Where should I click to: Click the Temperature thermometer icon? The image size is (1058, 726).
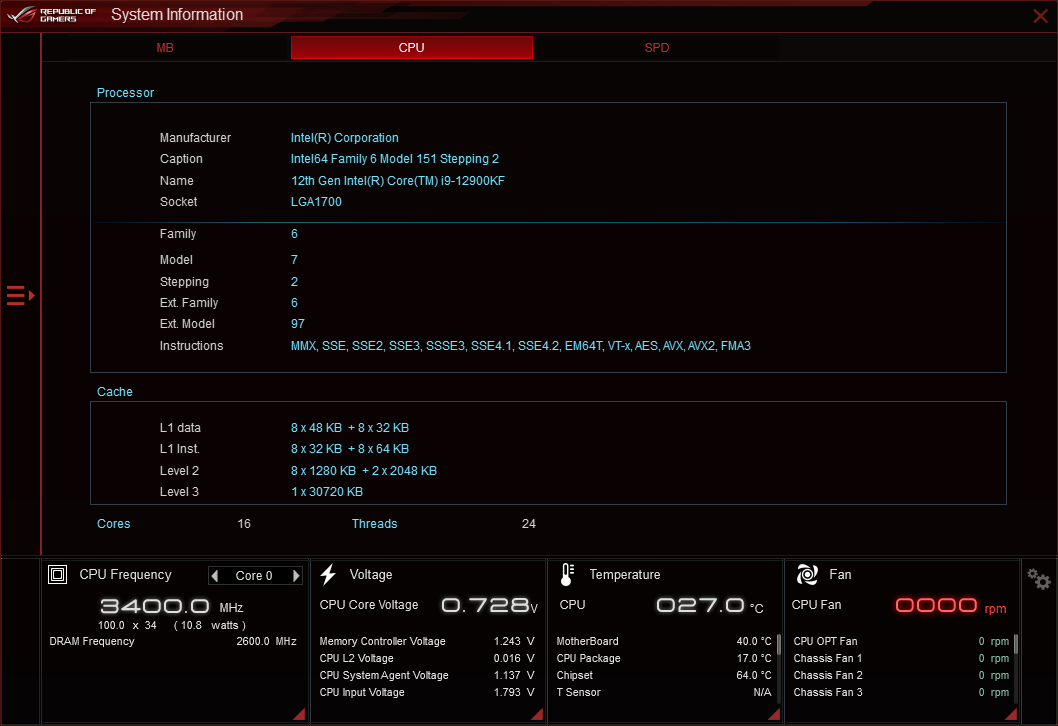point(567,575)
